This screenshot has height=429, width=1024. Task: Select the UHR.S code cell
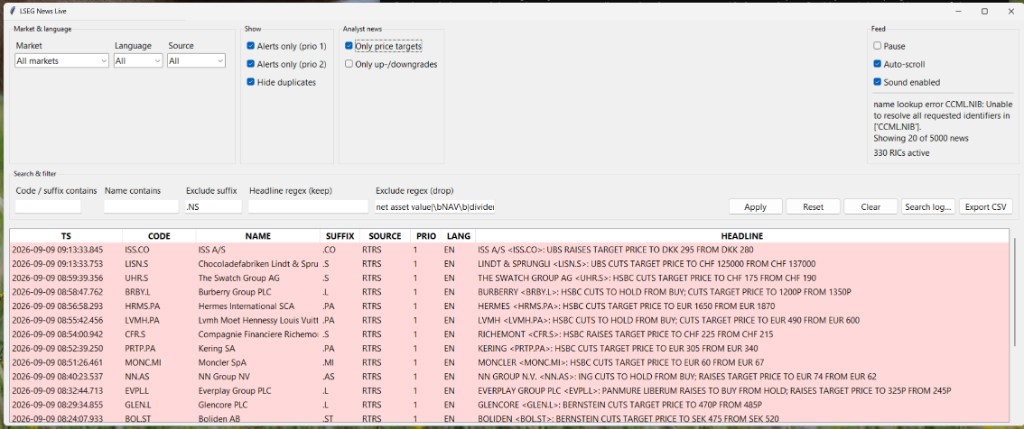pos(159,278)
